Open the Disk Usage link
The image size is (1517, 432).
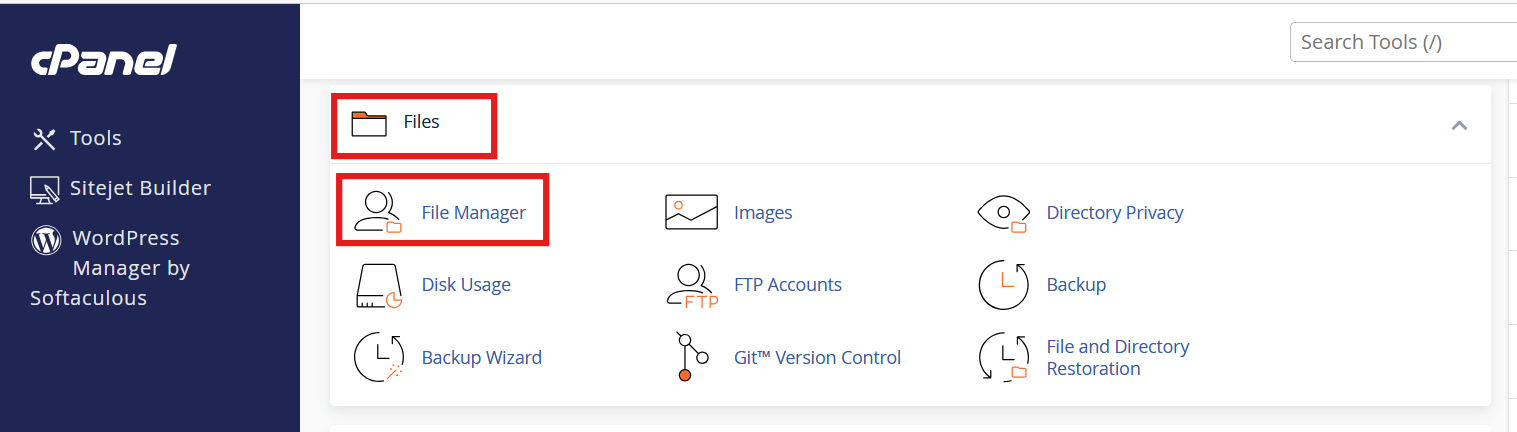[466, 285]
